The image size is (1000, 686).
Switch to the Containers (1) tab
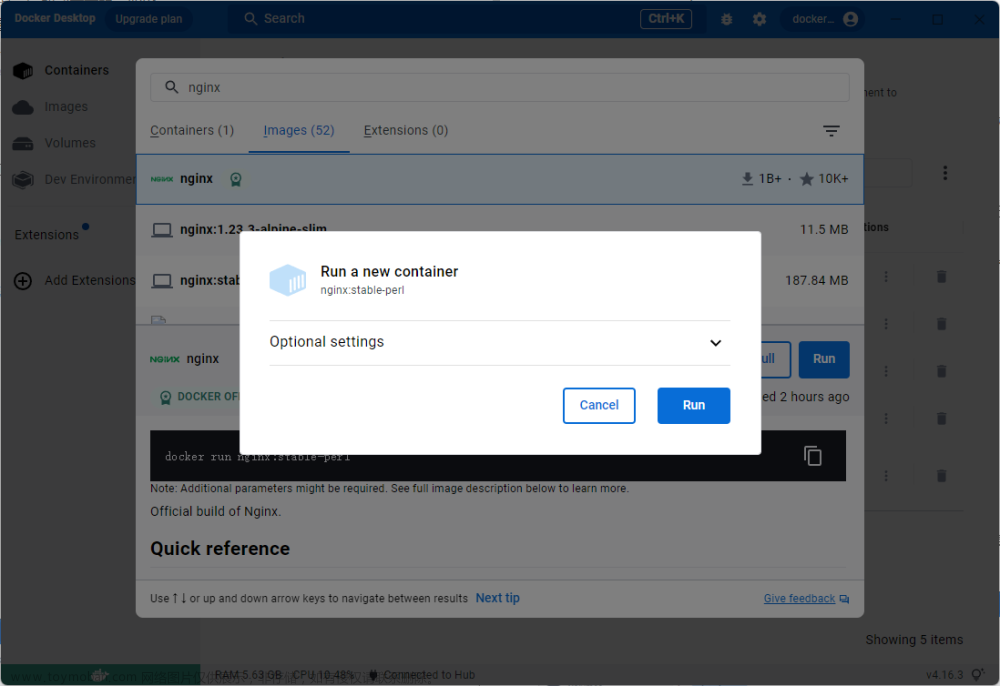192,130
